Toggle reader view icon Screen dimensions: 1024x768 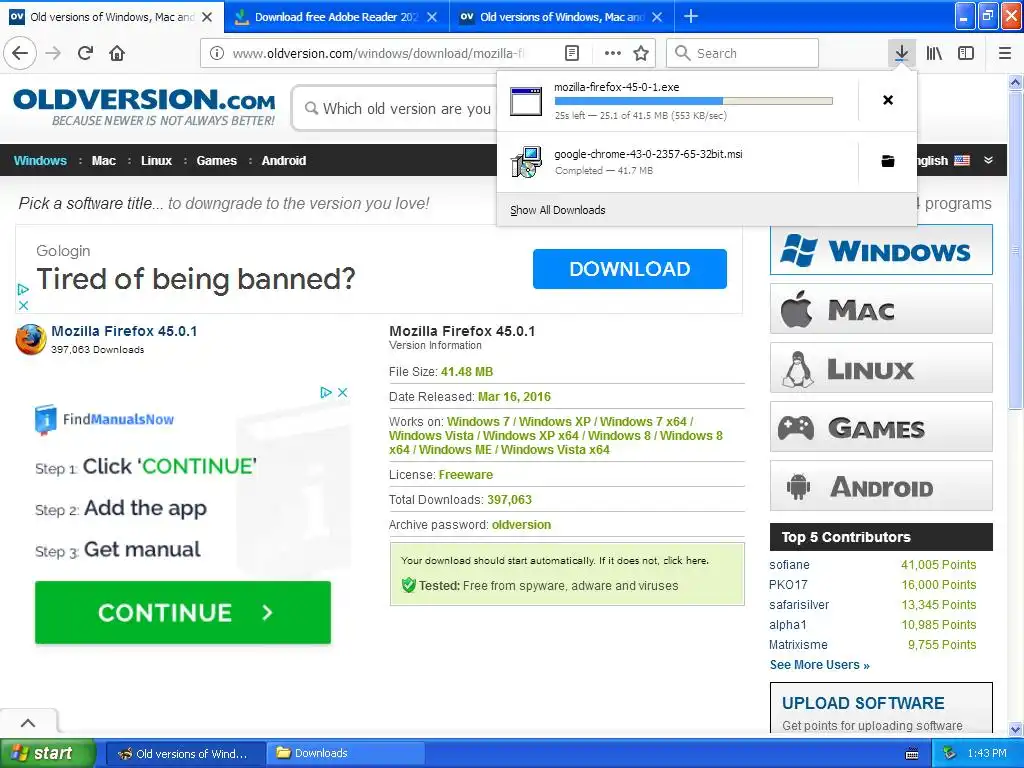(572, 53)
